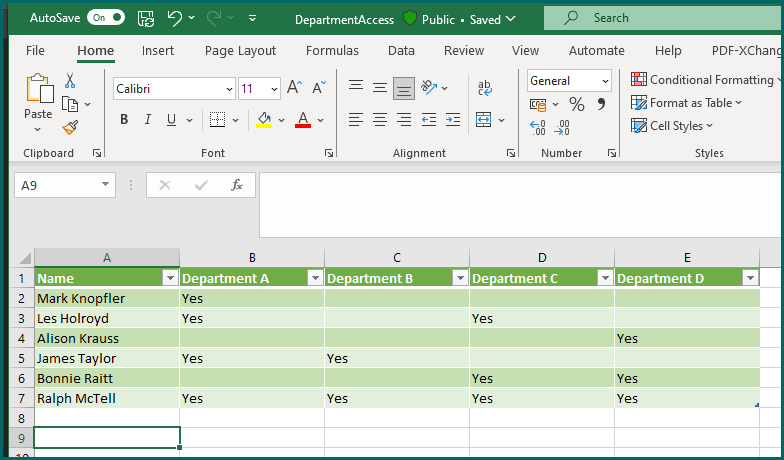The height and width of the screenshot is (460, 784).
Task: Open the font size dropdown
Action: [x=274, y=89]
